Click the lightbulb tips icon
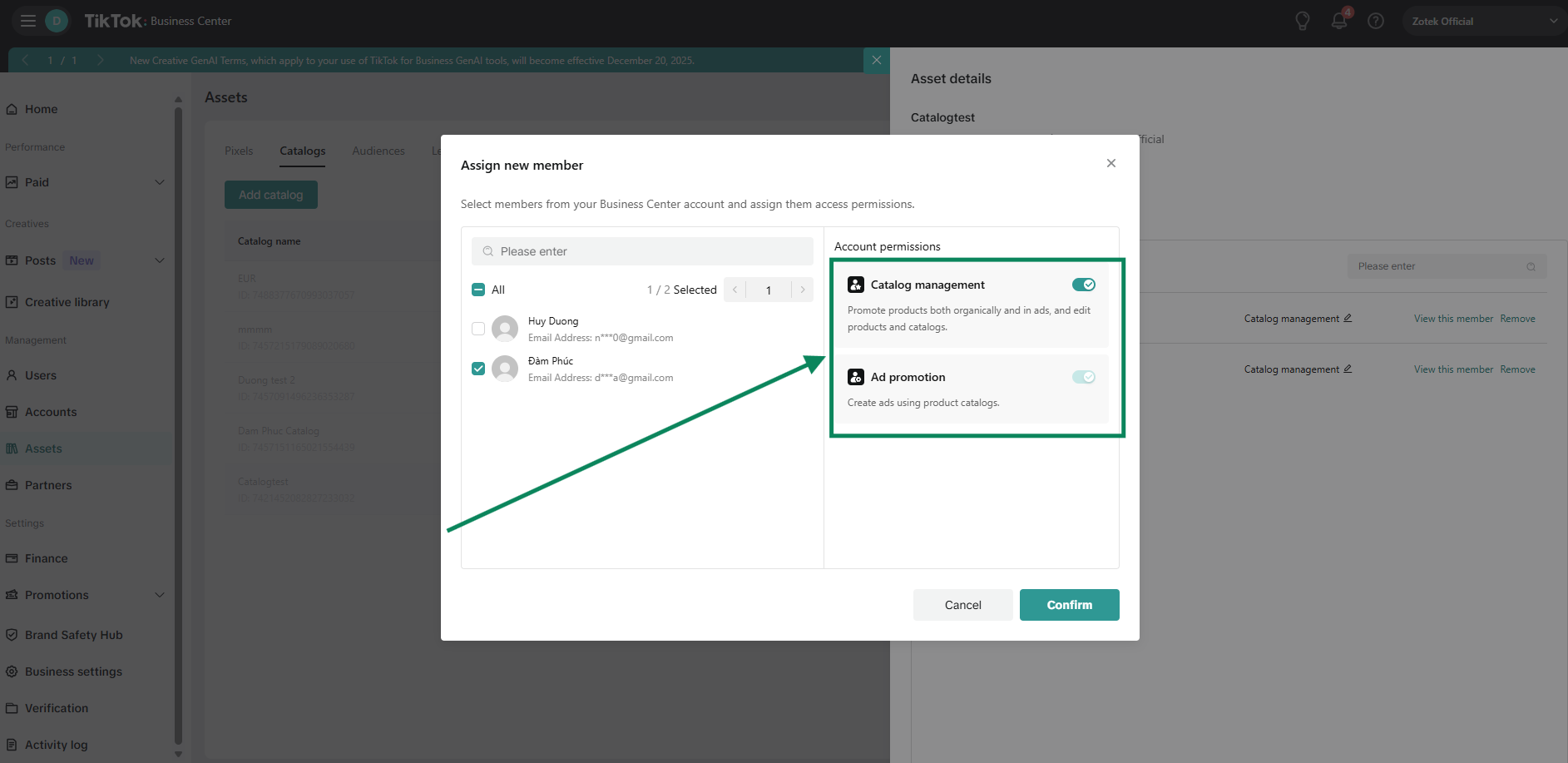Viewport: 1568px width, 763px height. (1303, 22)
